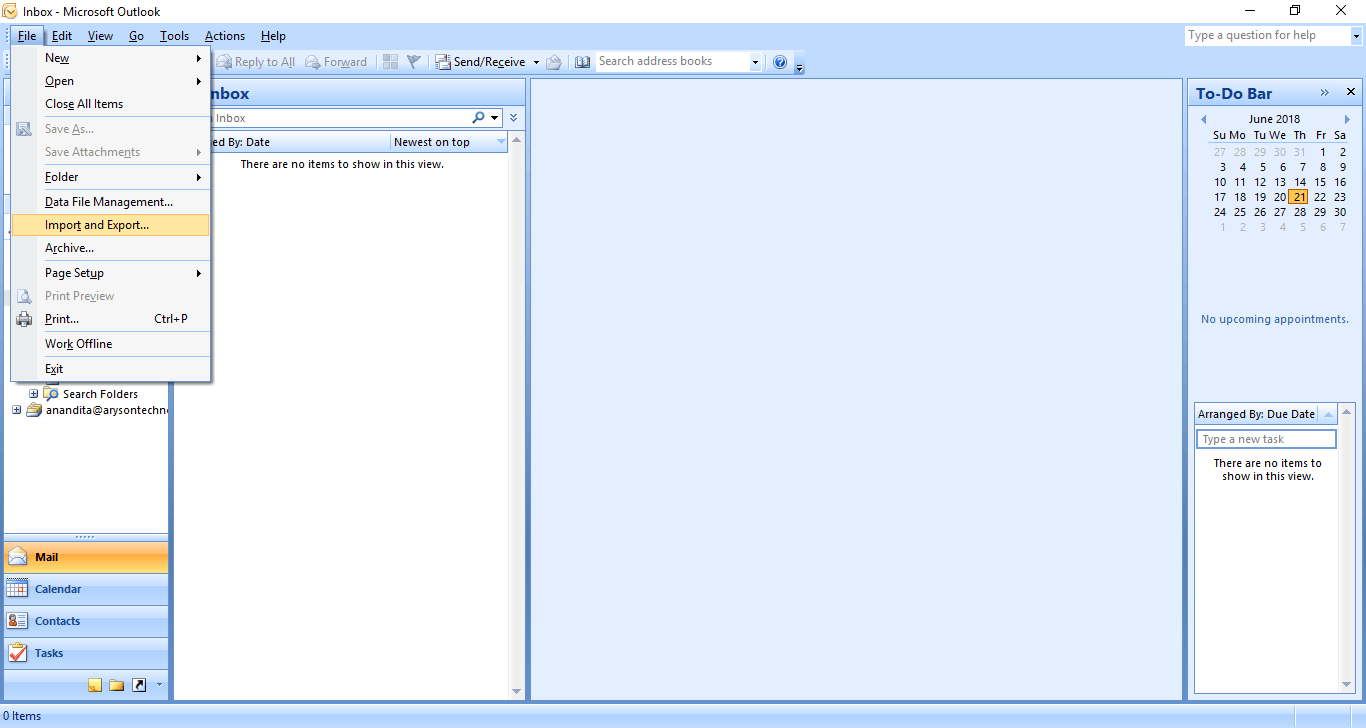Screen dimensions: 1366x728
Task: Click the Save As disk icon
Action: click(25, 129)
